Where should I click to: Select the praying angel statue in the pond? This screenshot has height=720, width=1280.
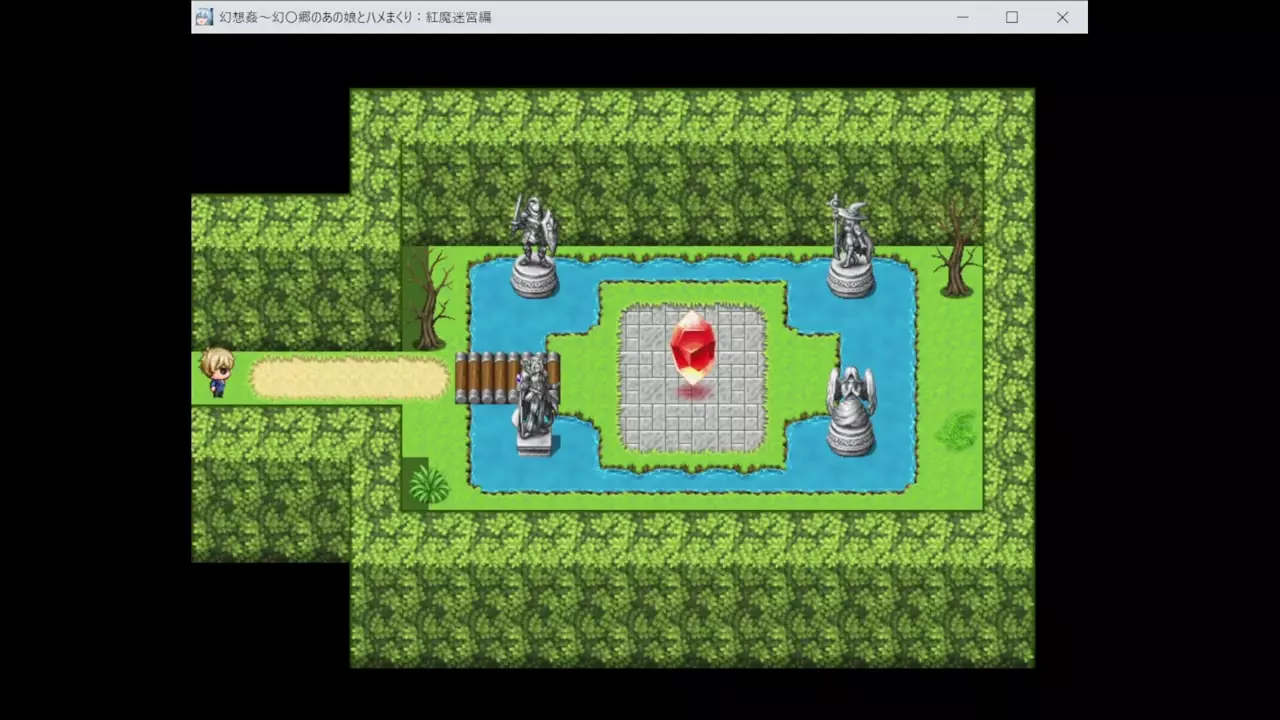click(x=851, y=410)
